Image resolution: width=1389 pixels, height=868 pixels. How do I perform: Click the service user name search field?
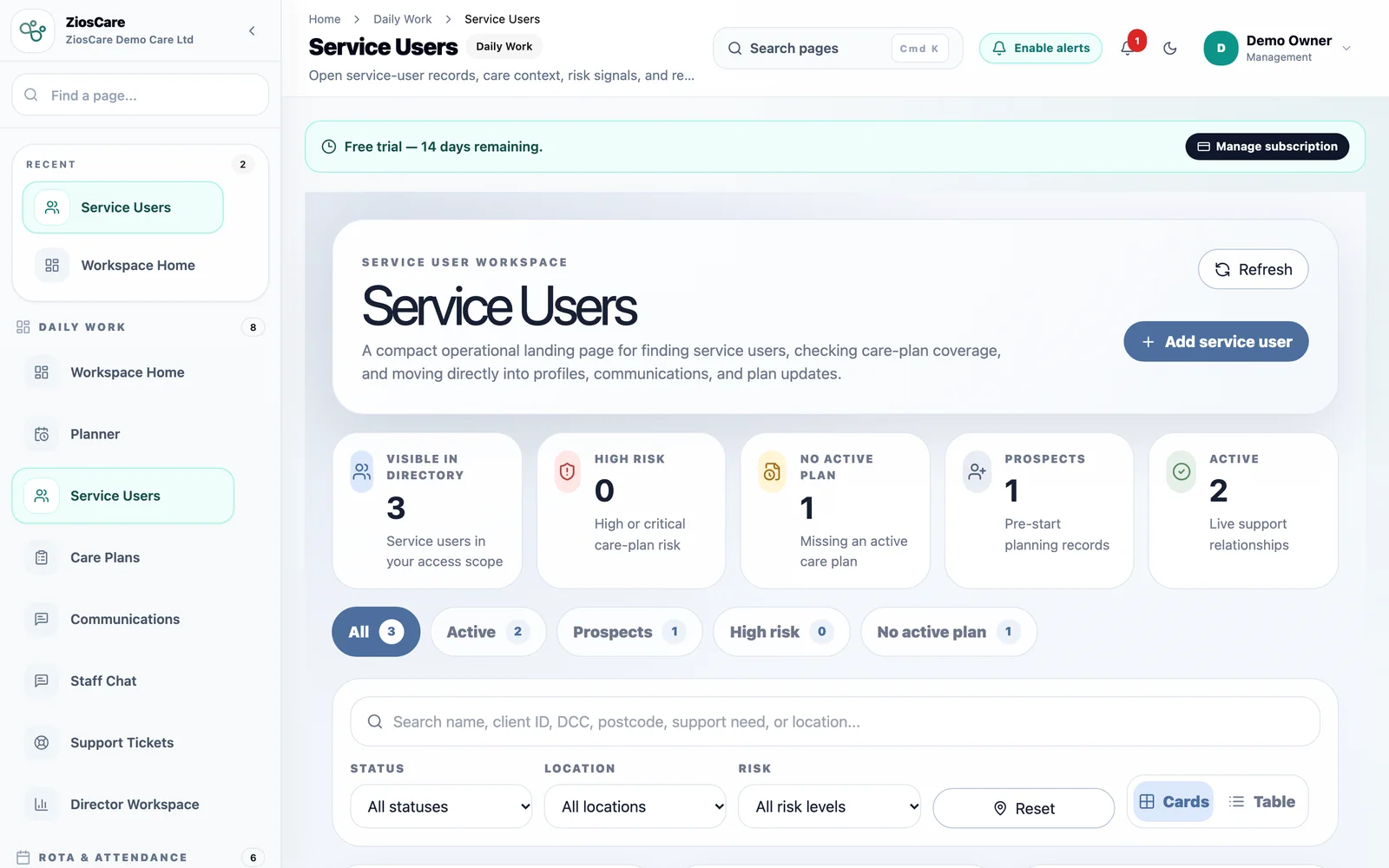point(835,721)
